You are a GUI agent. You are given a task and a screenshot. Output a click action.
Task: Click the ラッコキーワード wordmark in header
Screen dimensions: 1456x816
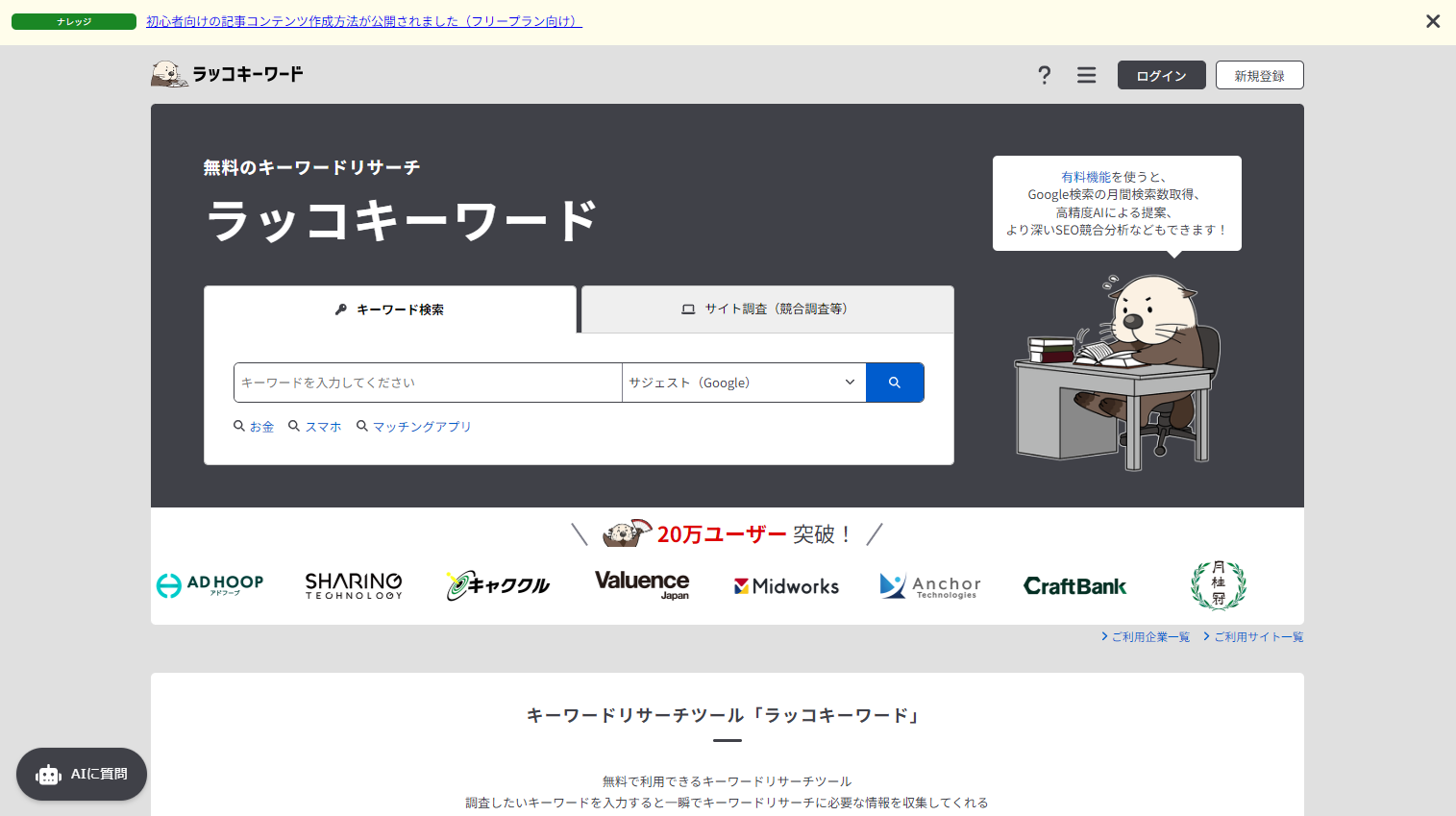pyautogui.click(x=248, y=74)
